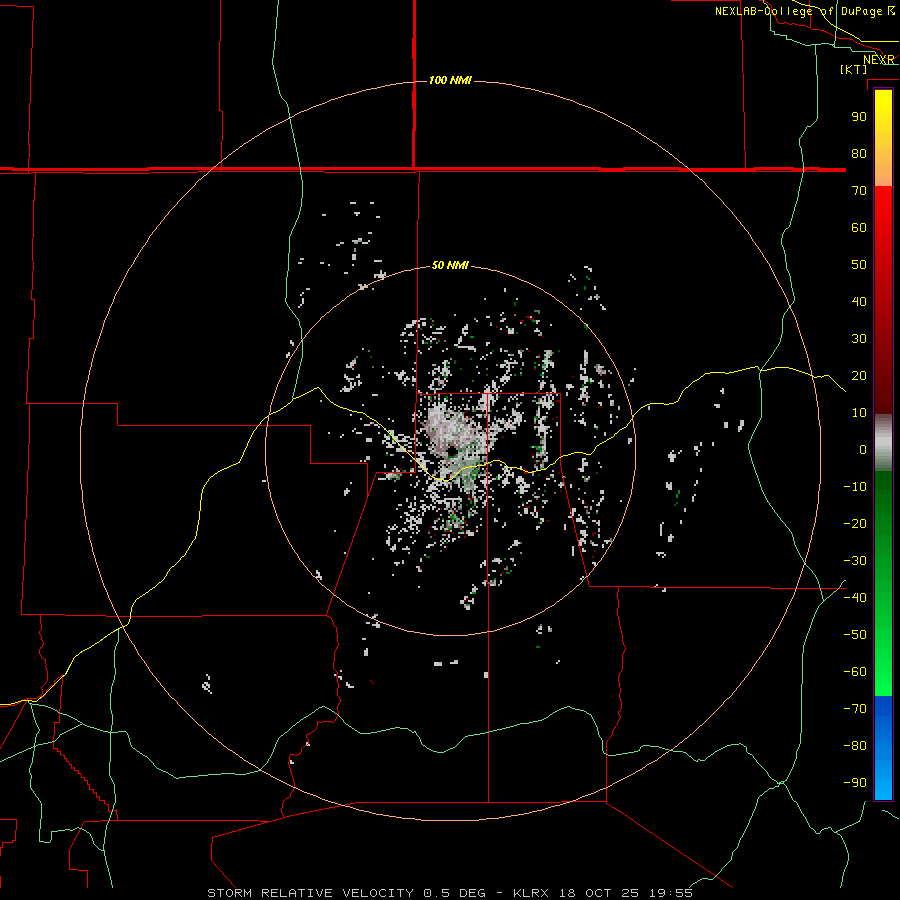Click the KLRX station identifier in caption
The height and width of the screenshot is (900, 900).
[531, 893]
